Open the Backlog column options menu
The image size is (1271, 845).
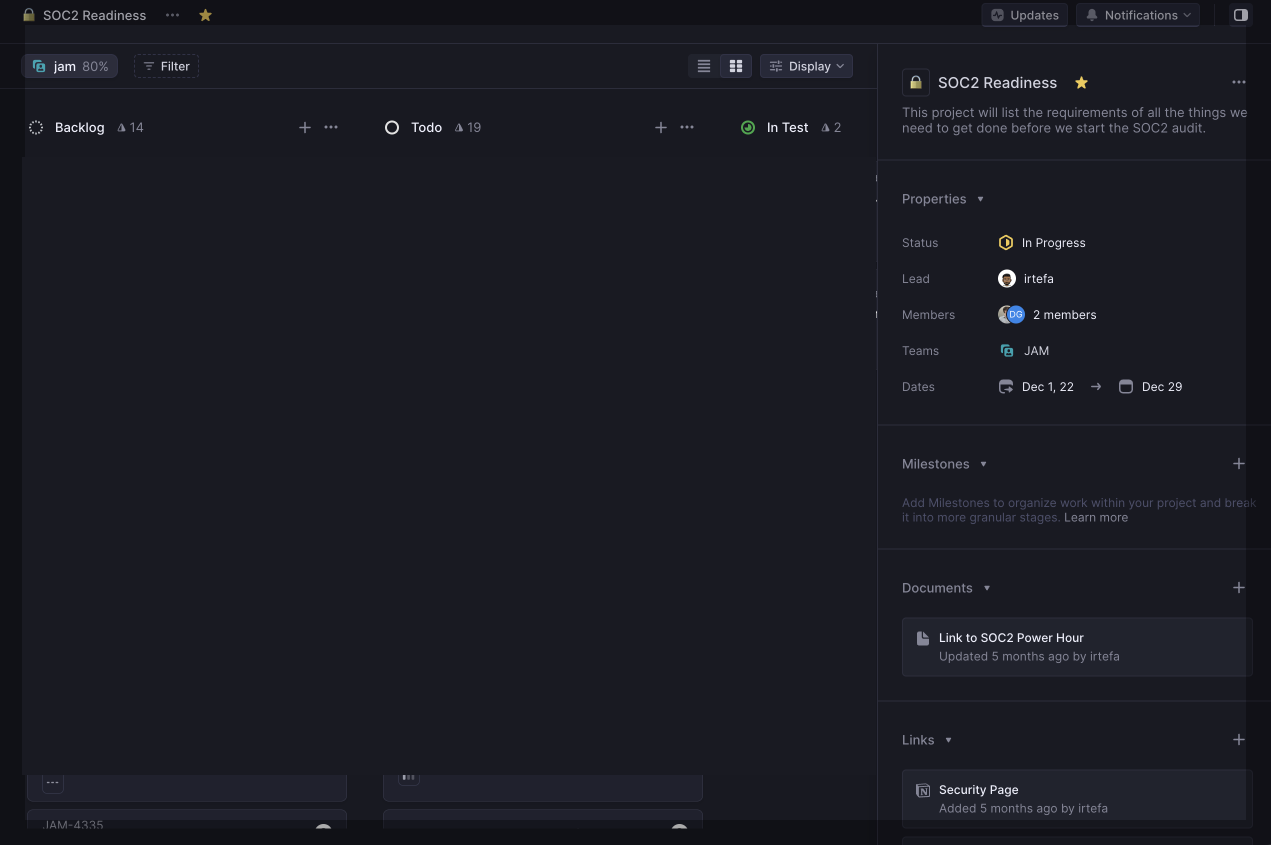click(331, 127)
